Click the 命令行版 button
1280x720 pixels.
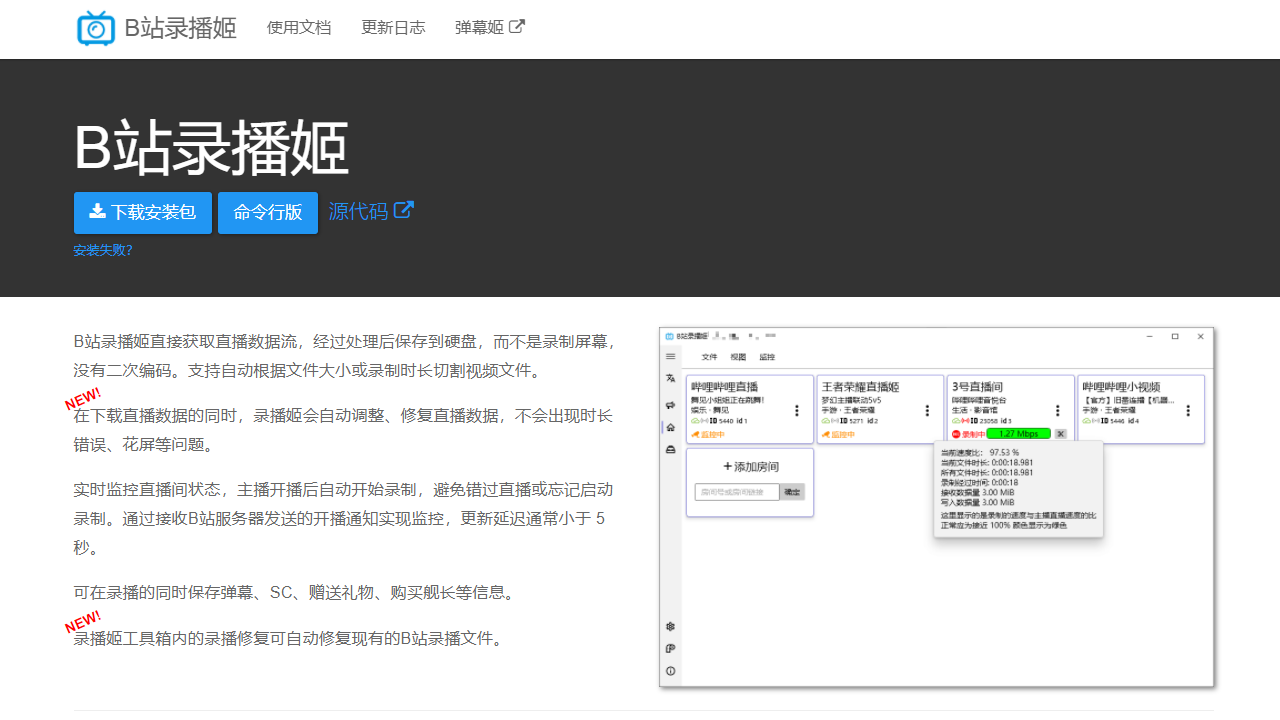pyautogui.click(x=268, y=213)
